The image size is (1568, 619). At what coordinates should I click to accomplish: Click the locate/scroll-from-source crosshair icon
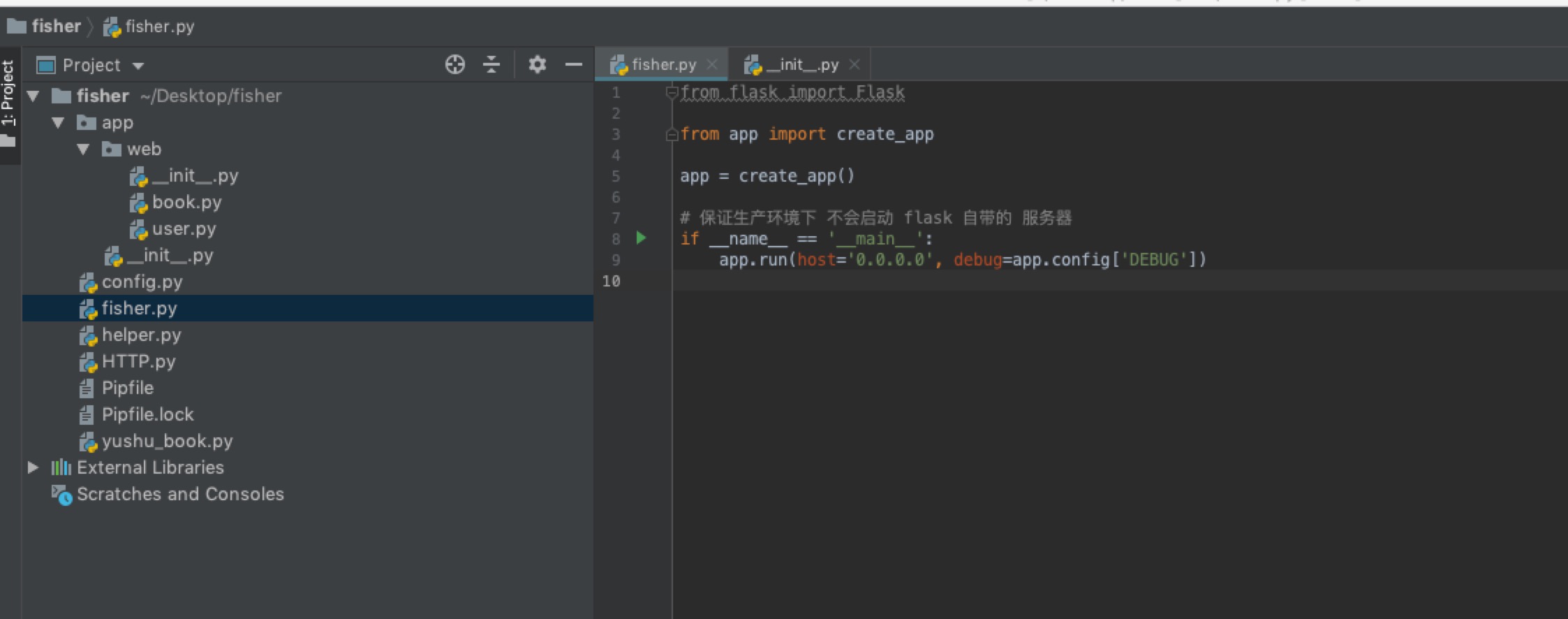pyautogui.click(x=454, y=65)
